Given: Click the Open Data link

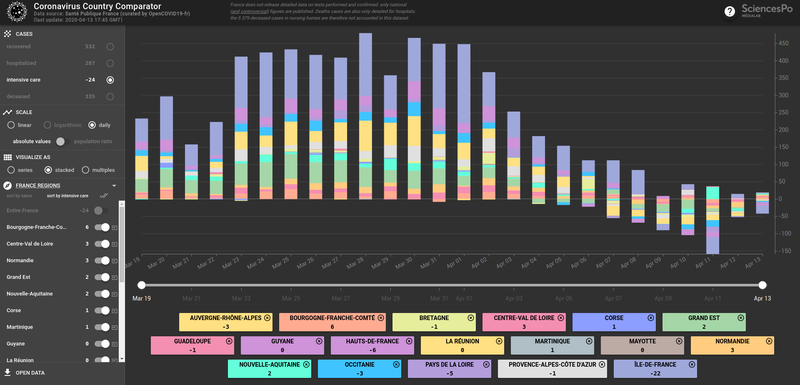Looking at the screenshot, I should [x=30, y=373].
